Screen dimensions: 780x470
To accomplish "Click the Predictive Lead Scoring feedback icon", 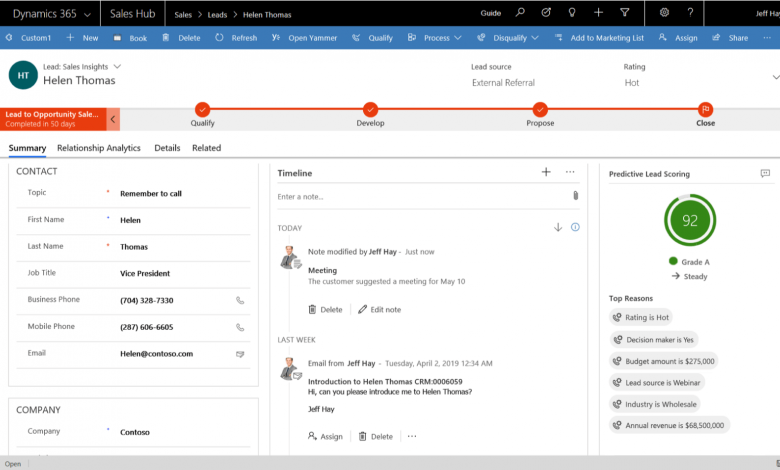I will [x=765, y=174].
